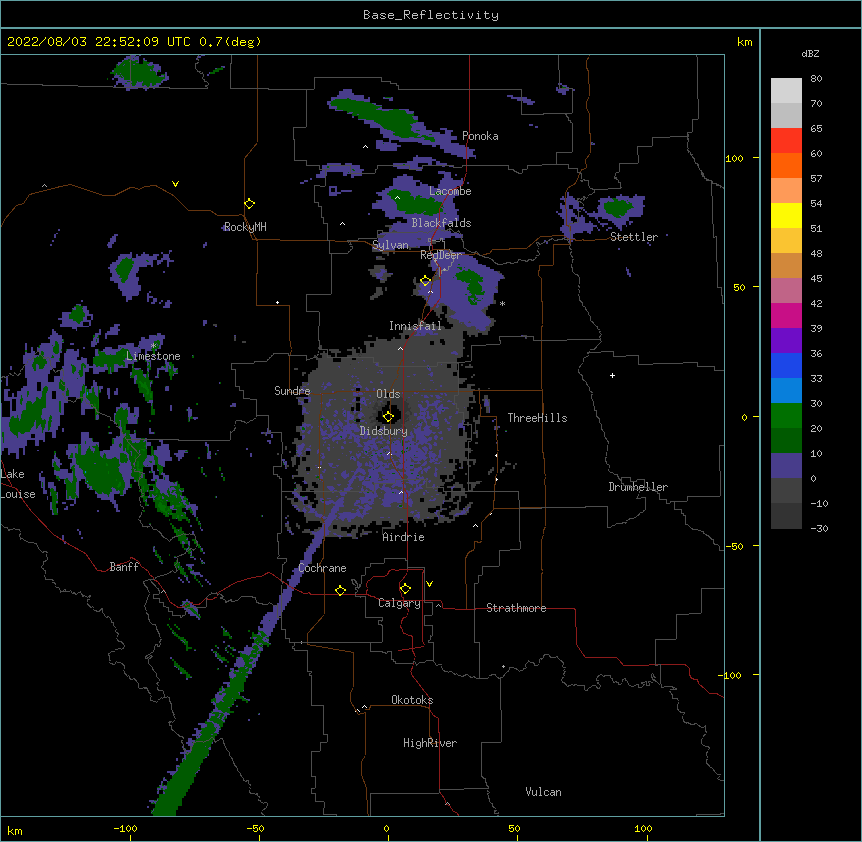Click the top light grey legend swatch
This screenshot has height=842, width=862.
[786, 90]
